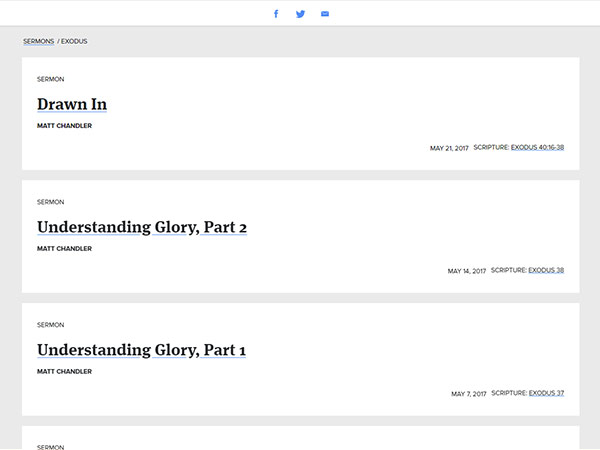Click Matt Chandler under 'Drawn In'
600x450 pixels.
(x=64, y=126)
